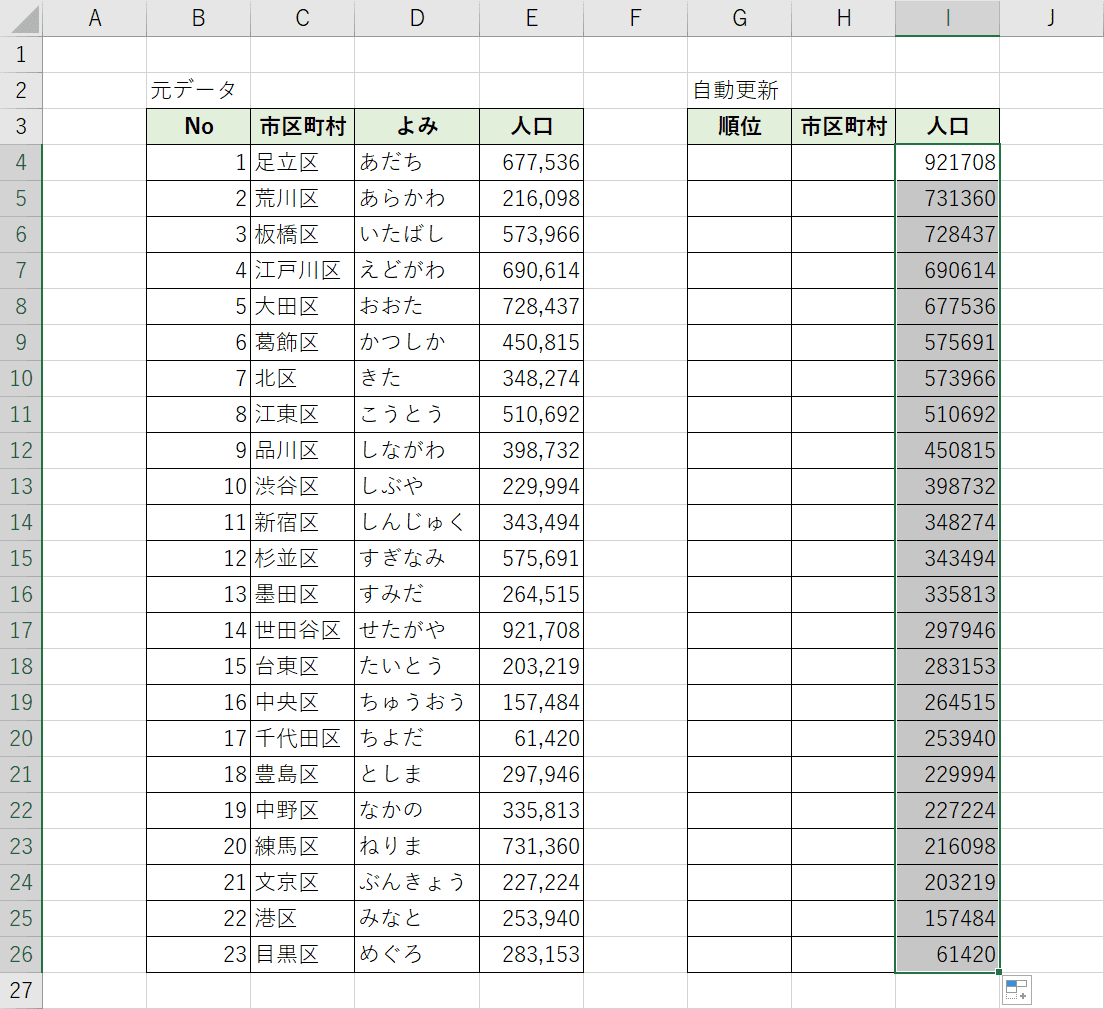Select row 27 header
Screen dimensions: 1104x1009
pos(21,990)
